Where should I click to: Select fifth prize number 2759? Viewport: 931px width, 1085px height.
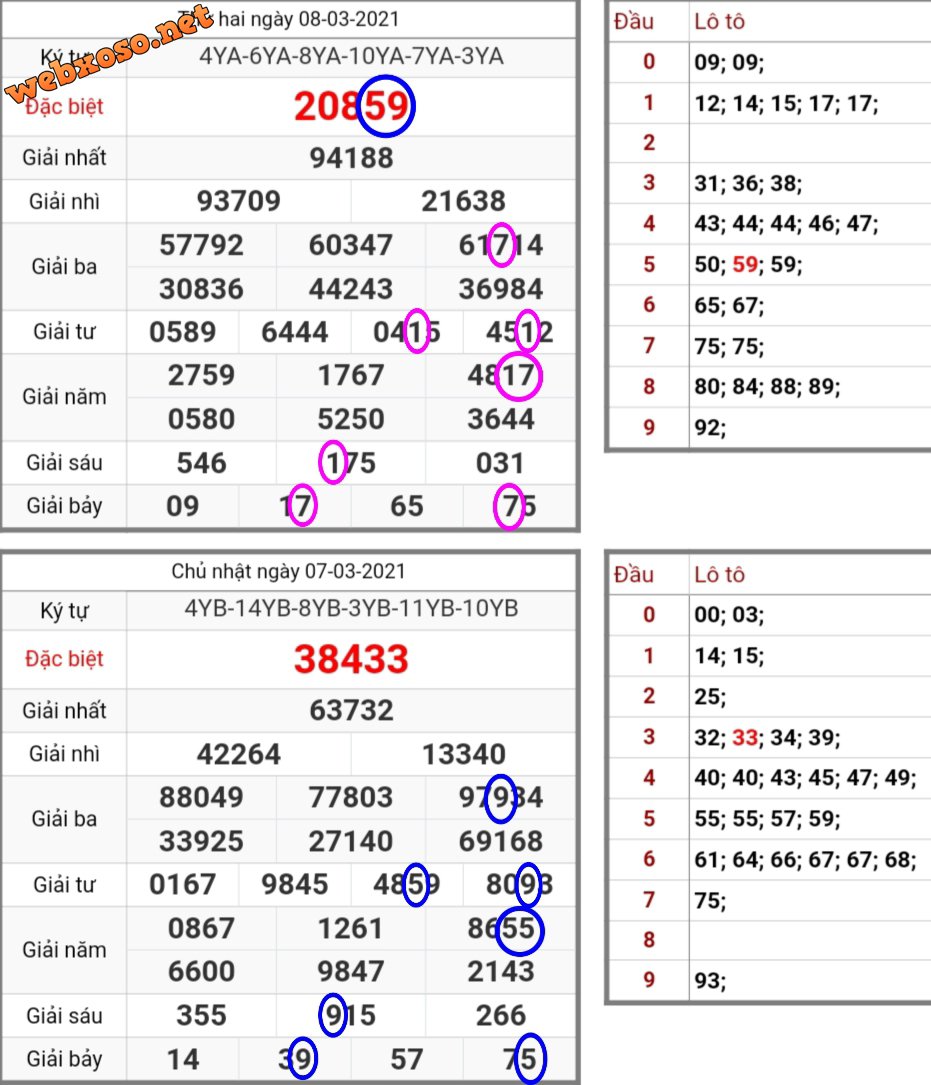201,376
